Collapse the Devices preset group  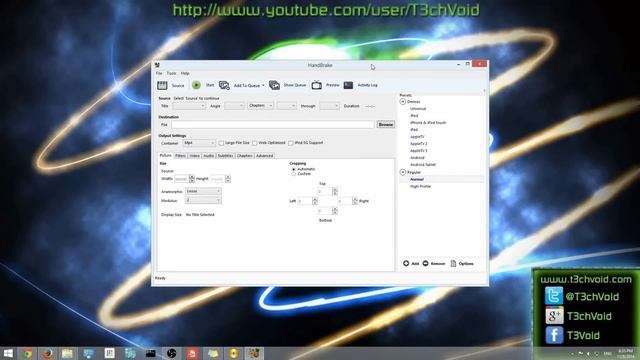(x=402, y=102)
